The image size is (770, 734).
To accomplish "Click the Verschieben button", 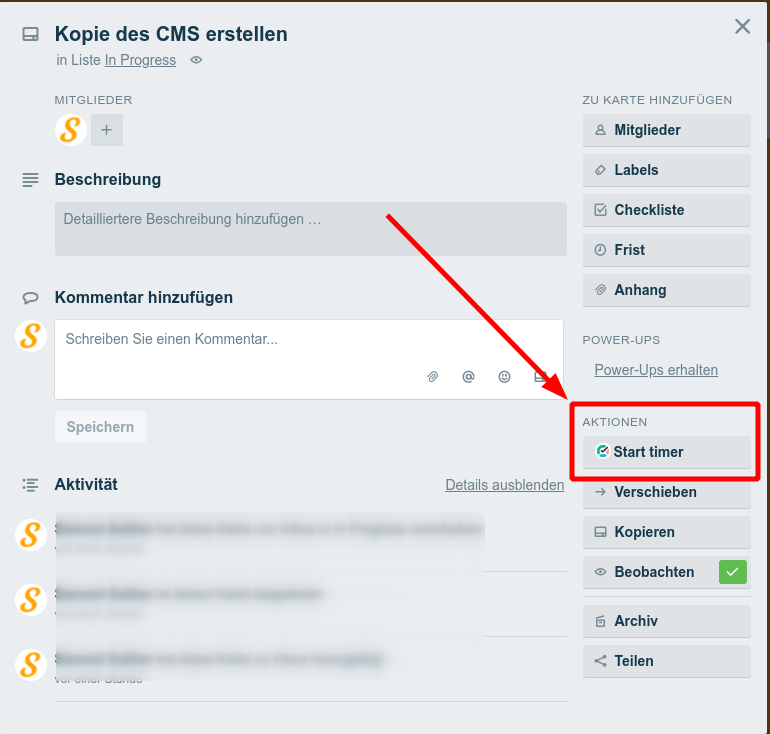I will [666, 492].
